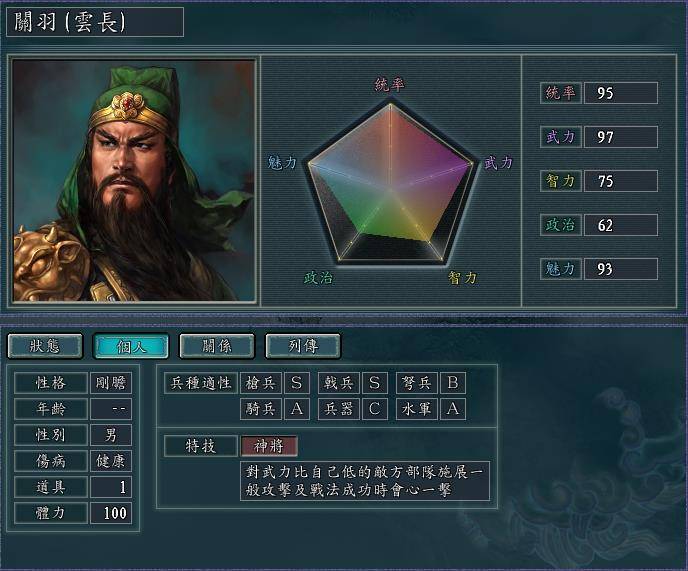The height and width of the screenshot is (571, 688).
Task: Click the 水軍 troop type cell
Action: [x=417, y=409]
